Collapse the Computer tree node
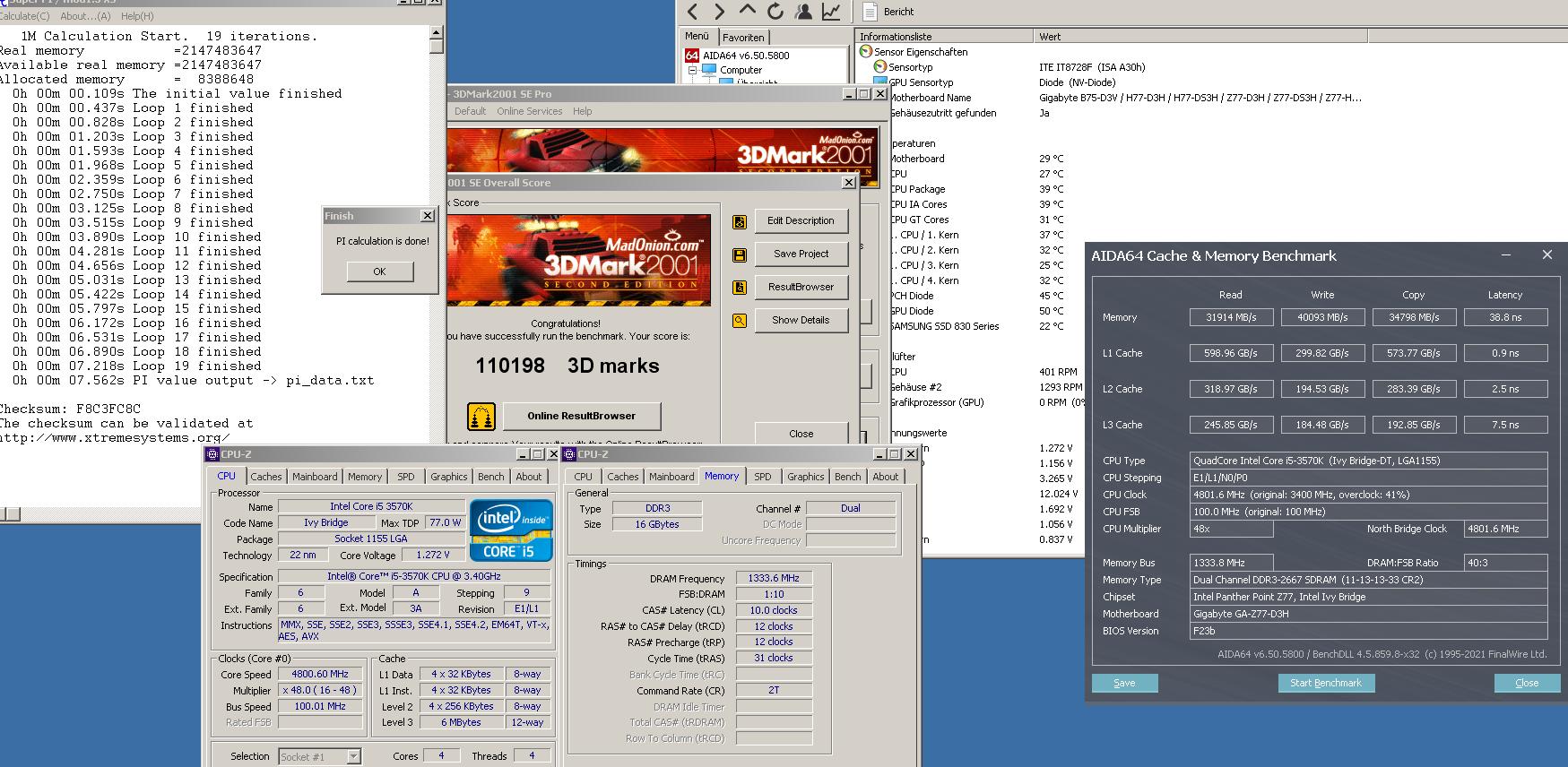The height and width of the screenshot is (767, 1568). click(692, 70)
